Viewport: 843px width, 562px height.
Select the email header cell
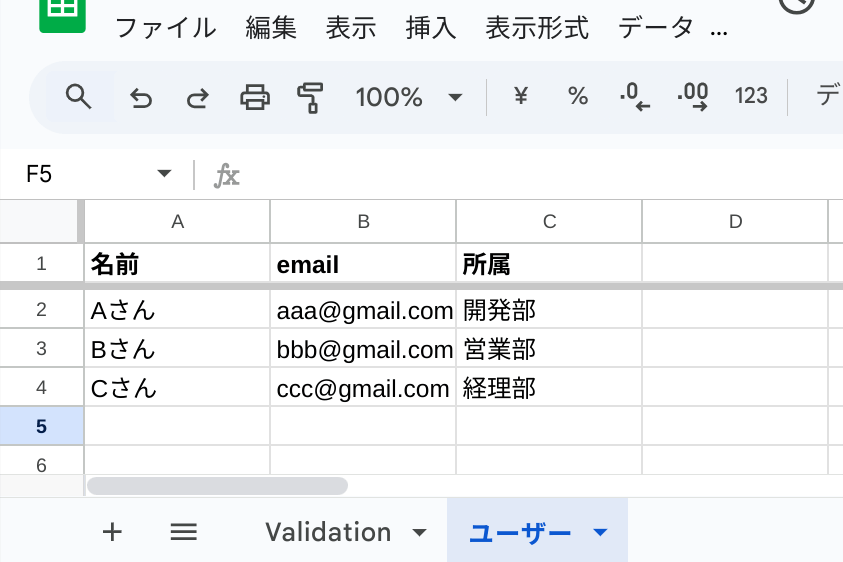[363, 264]
